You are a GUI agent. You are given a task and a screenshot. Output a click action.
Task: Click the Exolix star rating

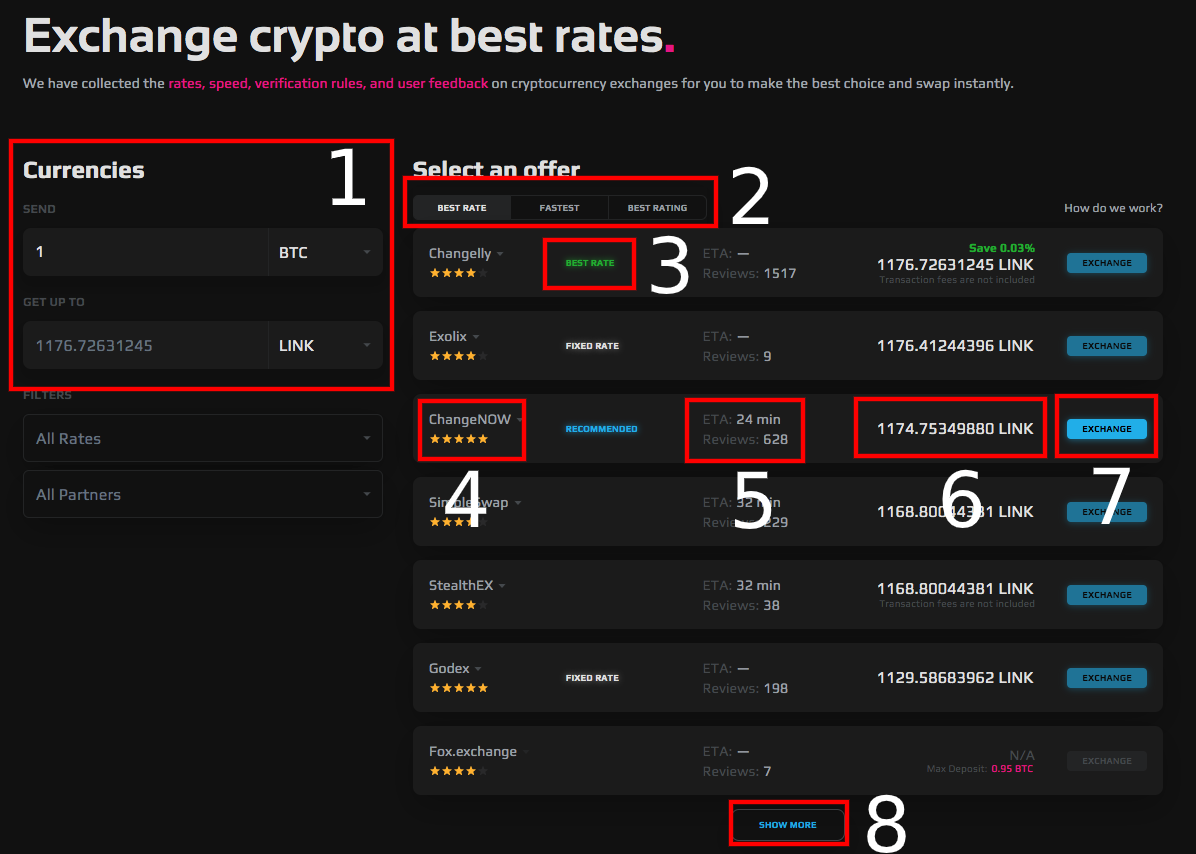point(458,356)
